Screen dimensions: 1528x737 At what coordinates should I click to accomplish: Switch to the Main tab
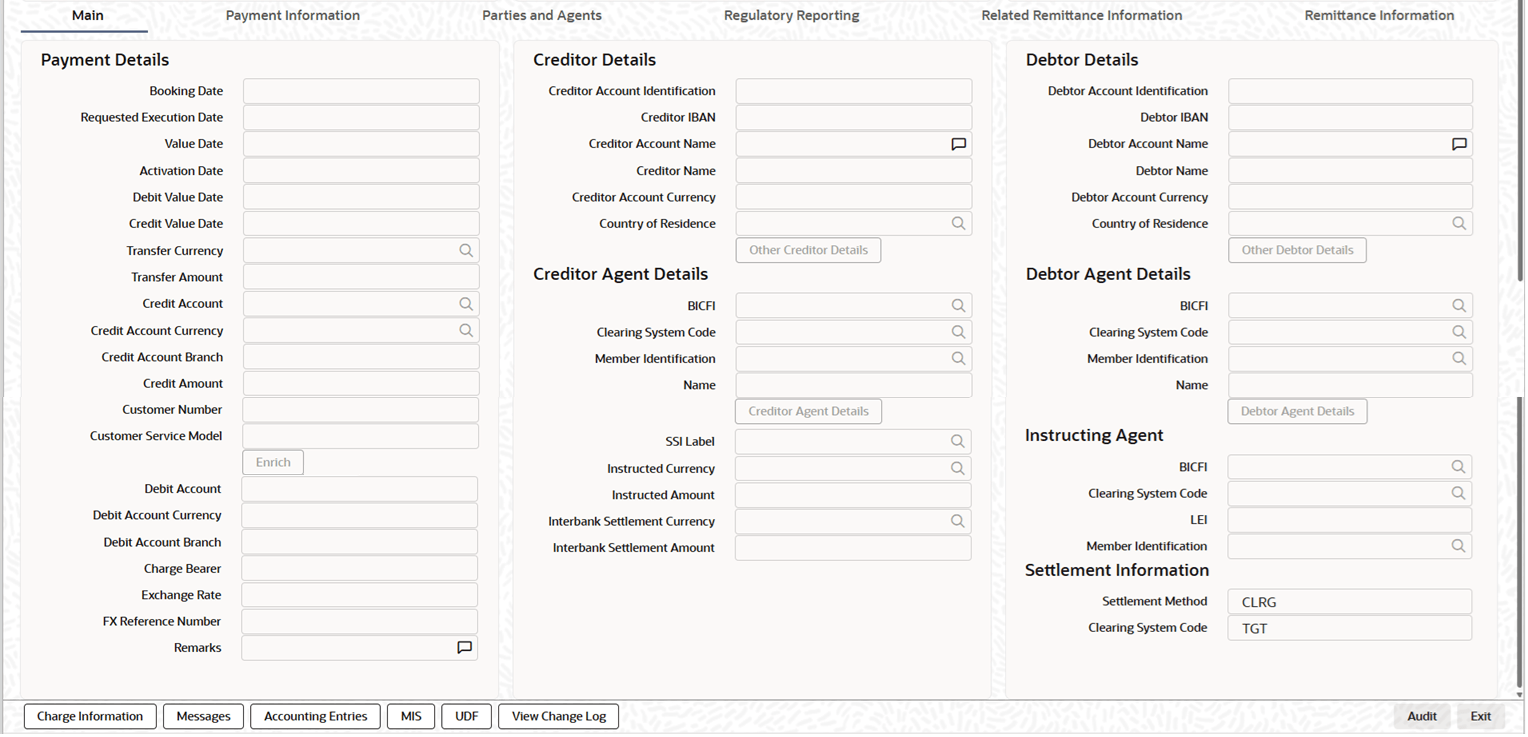[x=88, y=15]
